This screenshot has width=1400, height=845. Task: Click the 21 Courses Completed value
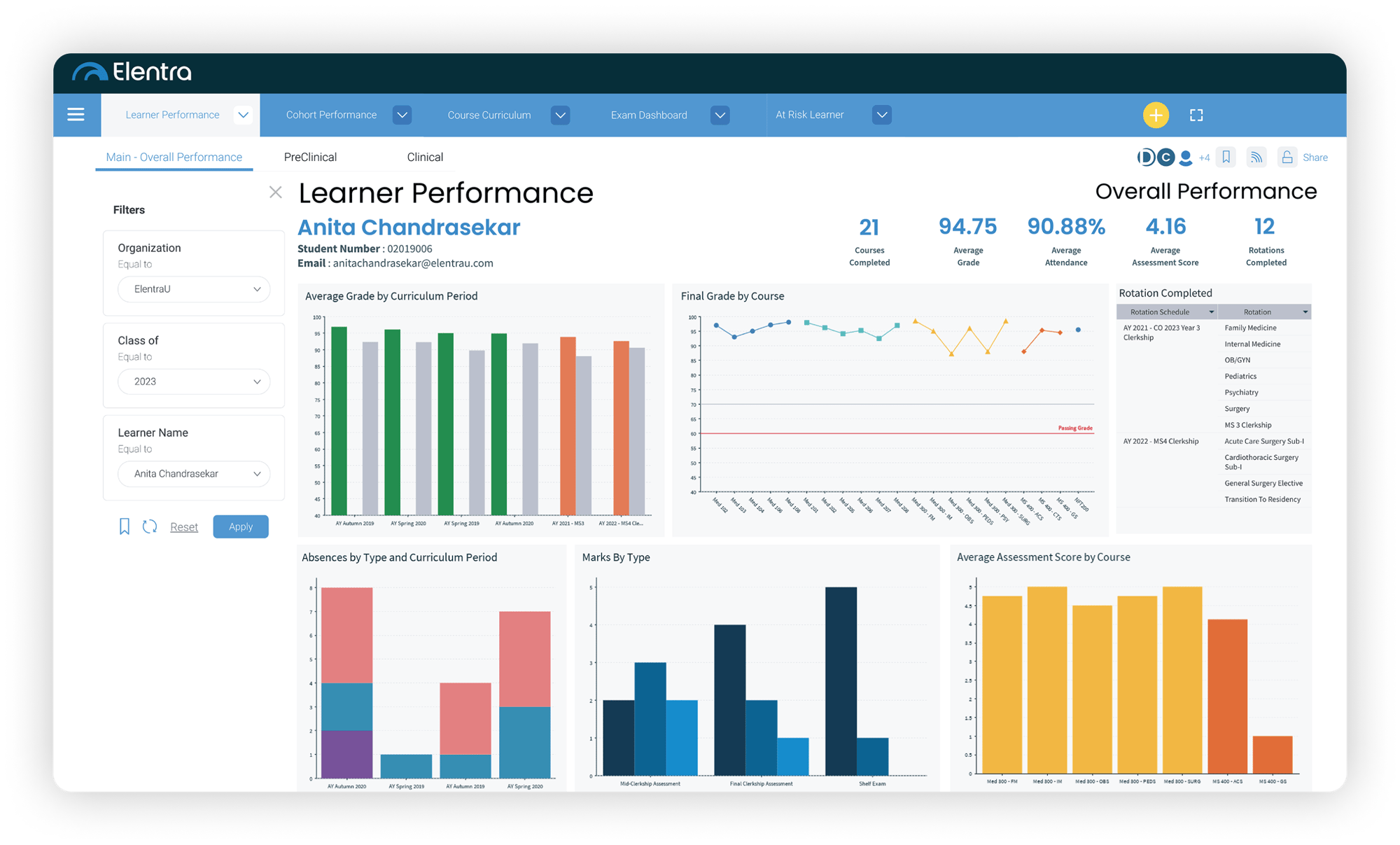tap(869, 228)
